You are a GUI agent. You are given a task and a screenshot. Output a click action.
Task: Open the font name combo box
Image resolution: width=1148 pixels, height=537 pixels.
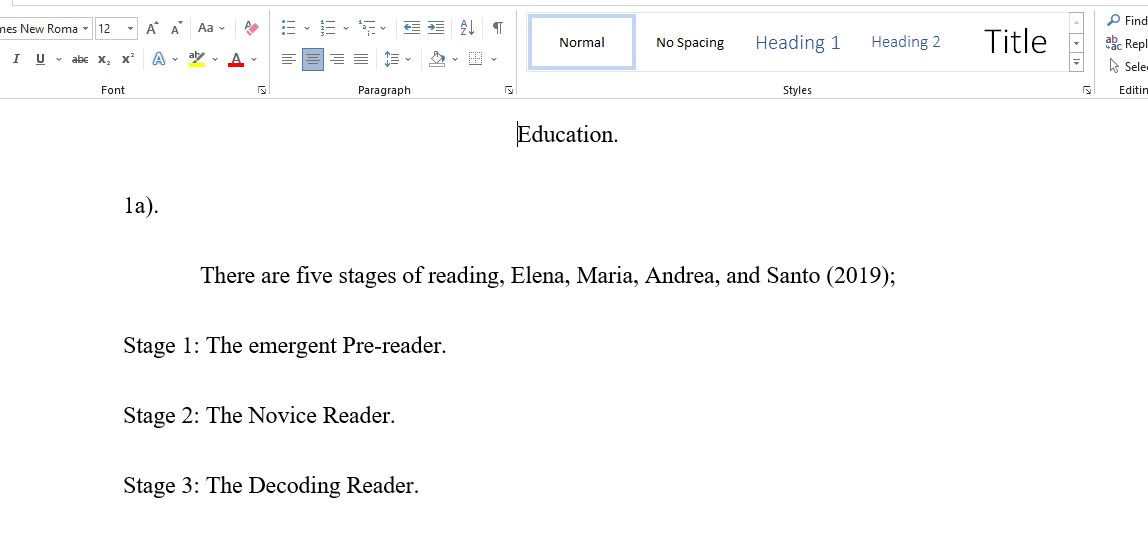tap(45, 29)
